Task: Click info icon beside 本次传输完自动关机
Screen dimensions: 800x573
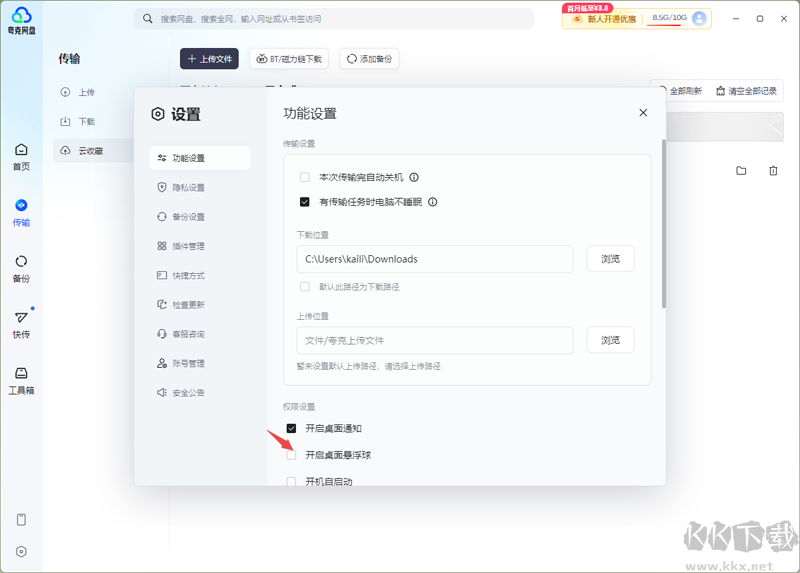Action: 414,177
